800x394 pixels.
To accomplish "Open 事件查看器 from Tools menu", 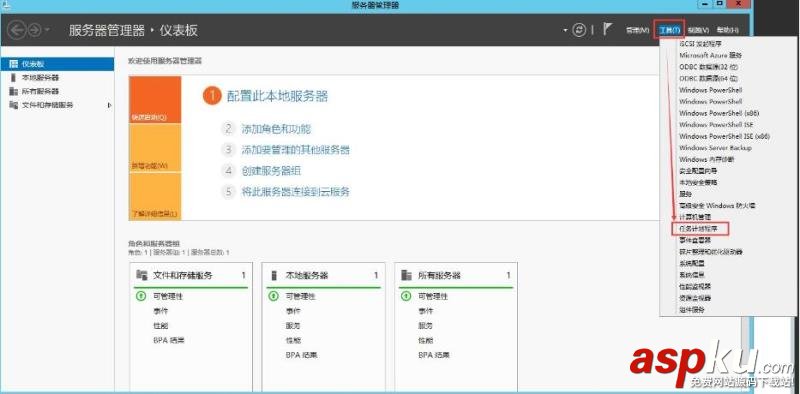I will [695, 240].
